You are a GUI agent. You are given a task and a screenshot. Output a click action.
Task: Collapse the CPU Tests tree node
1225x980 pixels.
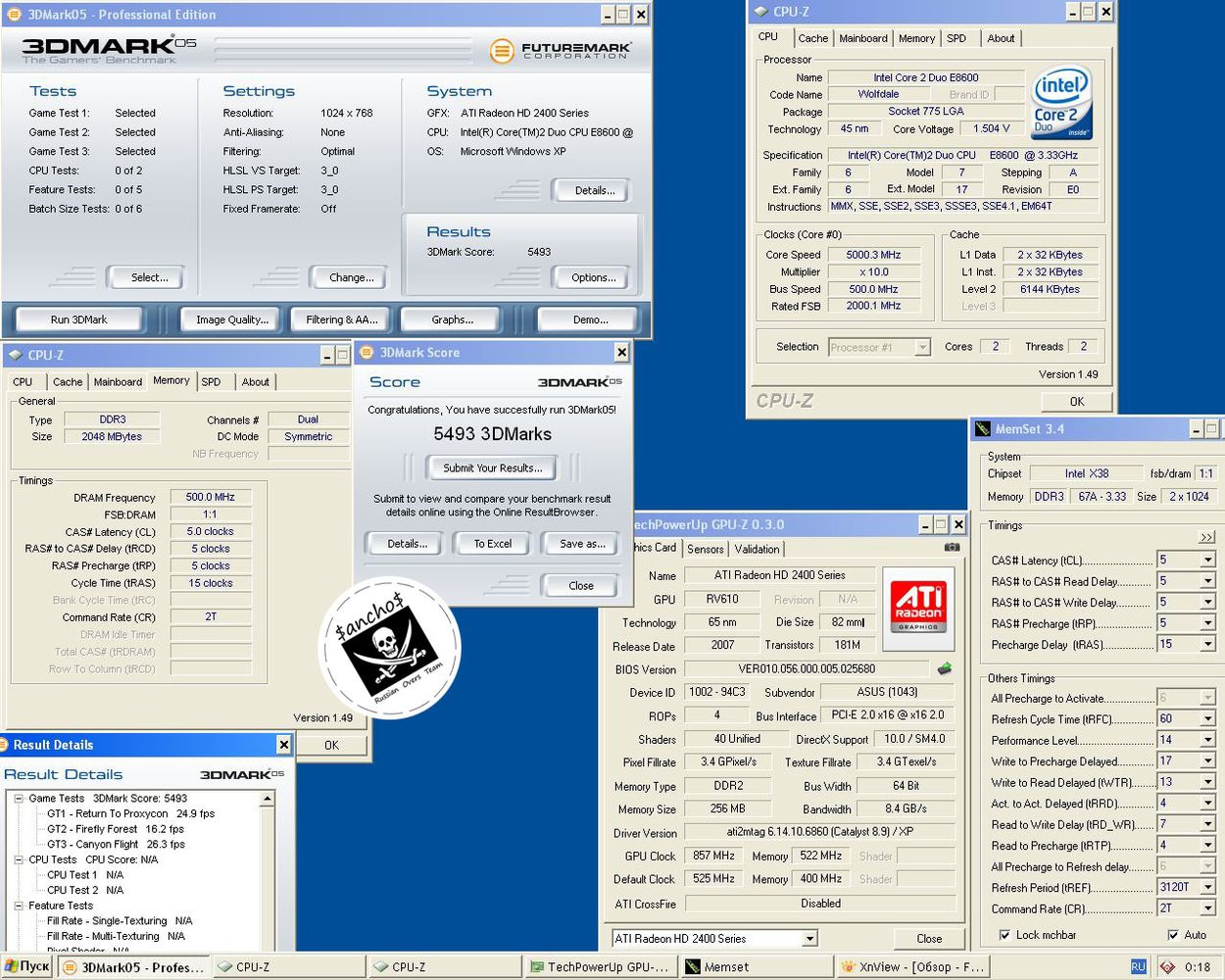click(19, 859)
